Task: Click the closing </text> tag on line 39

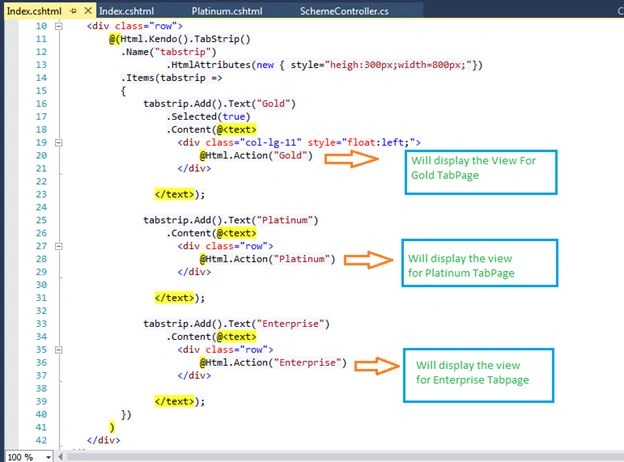Action: (174, 401)
